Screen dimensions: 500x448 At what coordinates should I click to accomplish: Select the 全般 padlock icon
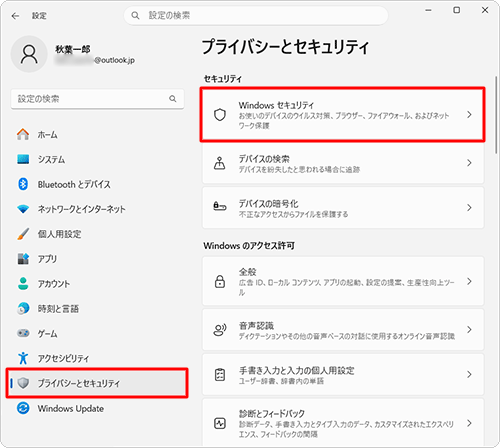coord(220,282)
